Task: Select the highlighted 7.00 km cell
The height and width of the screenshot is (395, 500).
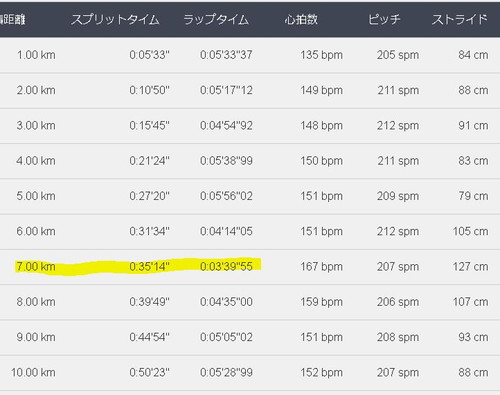Action: click(x=36, y=267)
